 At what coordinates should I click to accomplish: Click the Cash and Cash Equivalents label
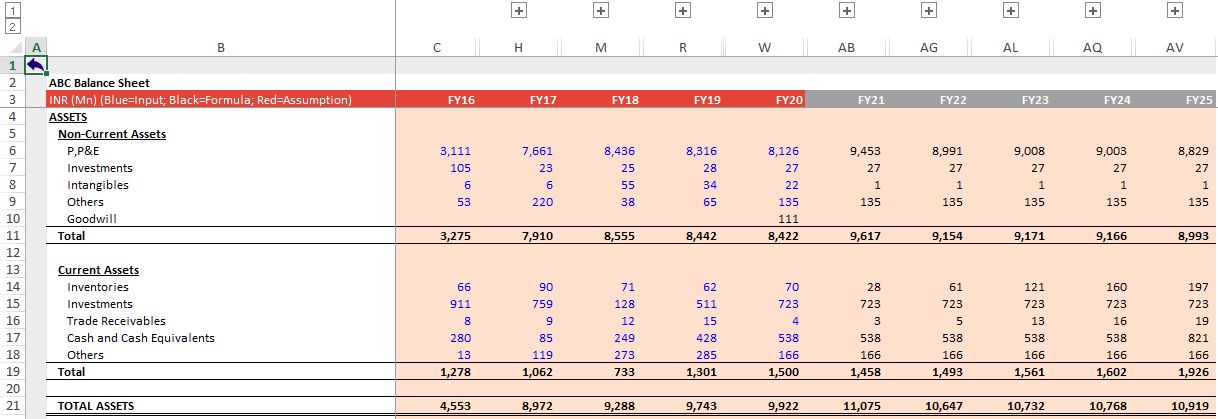point(141,338)
